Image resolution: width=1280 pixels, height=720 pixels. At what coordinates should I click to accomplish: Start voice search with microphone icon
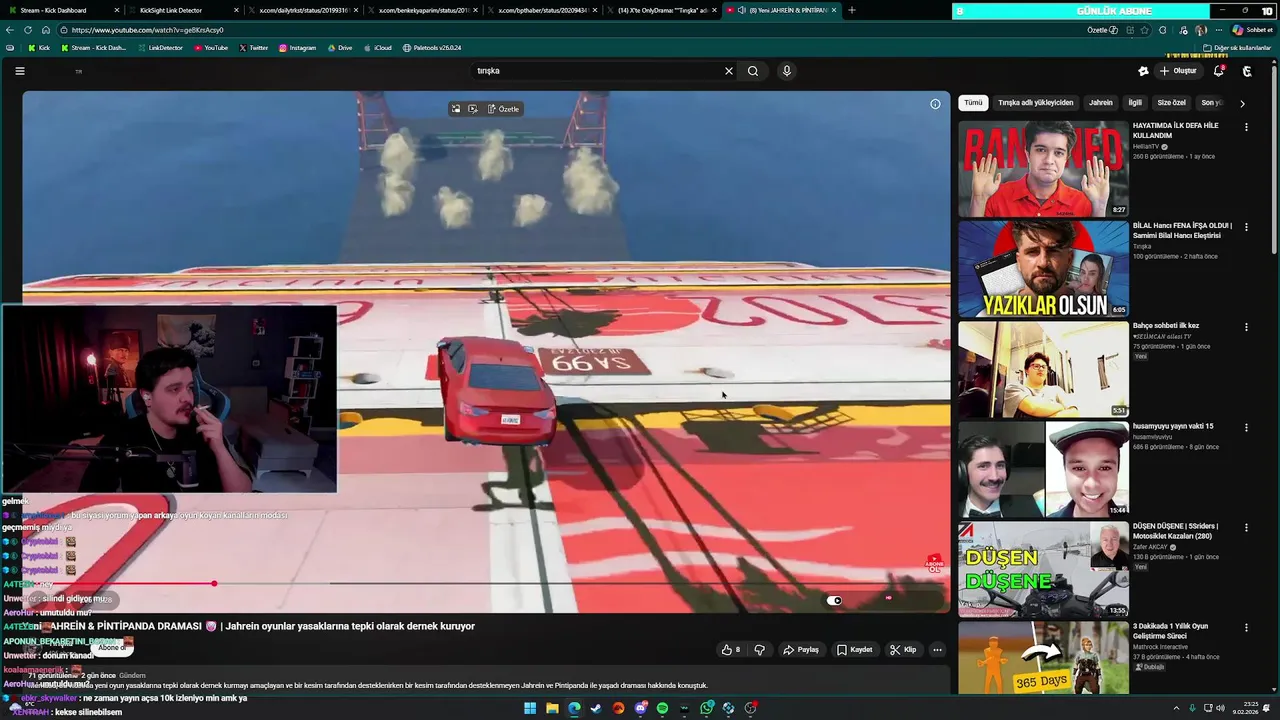point(787,71)
